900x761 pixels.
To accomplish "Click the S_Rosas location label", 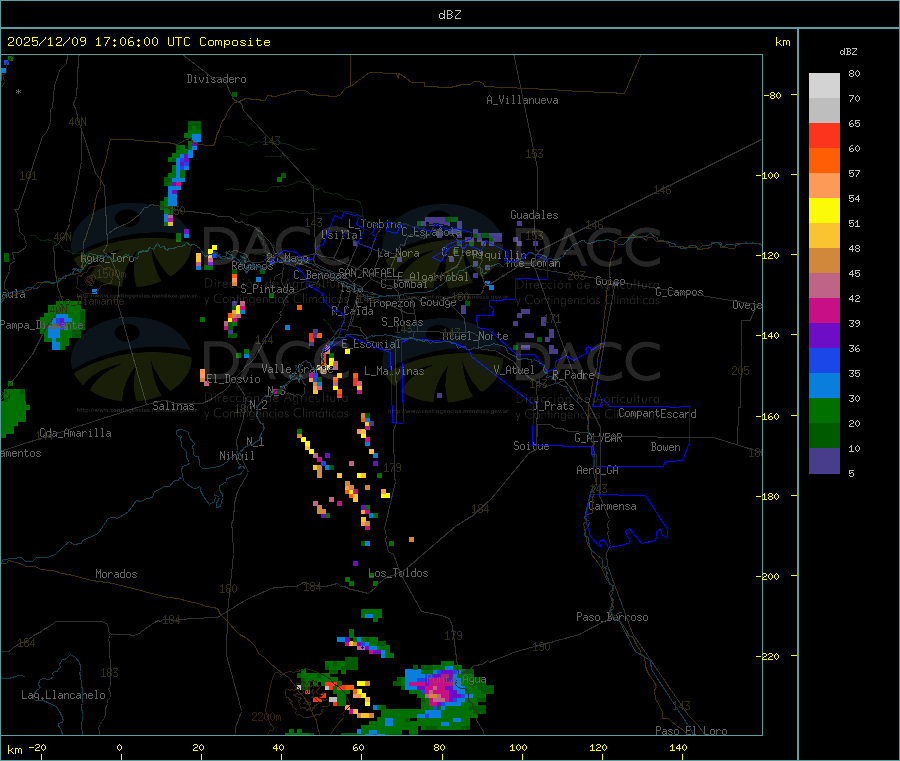I will click(x=402, y=322).
